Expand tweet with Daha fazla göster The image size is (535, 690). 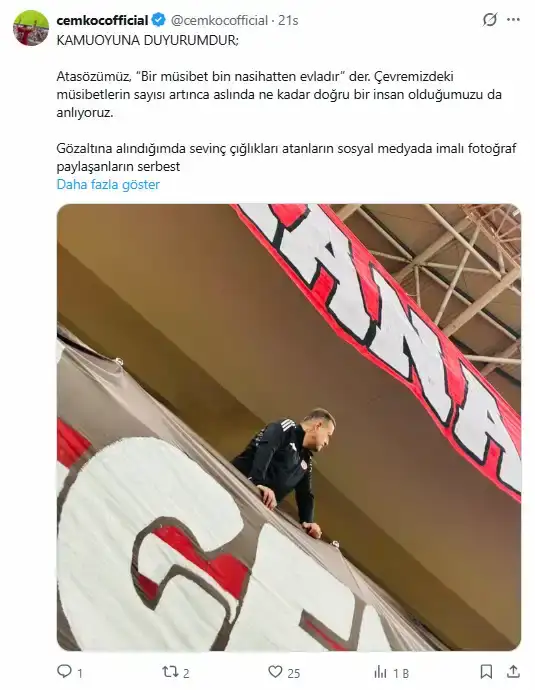108,184
